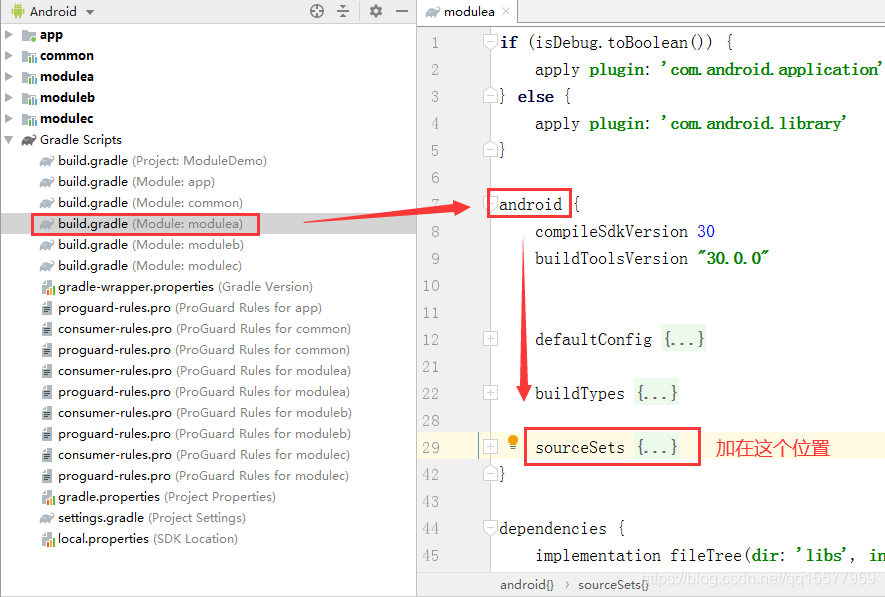Collapse the if block fold marker on line 1
885x597 pixels.
click(490, 42)
